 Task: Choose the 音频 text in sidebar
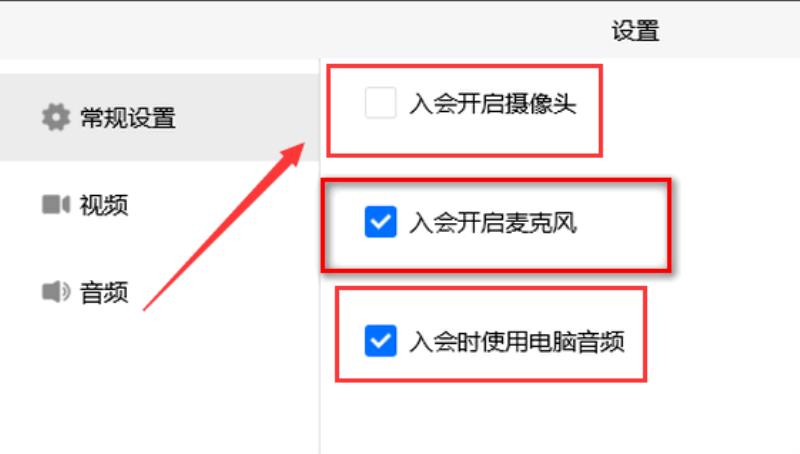tap(104, 293)
